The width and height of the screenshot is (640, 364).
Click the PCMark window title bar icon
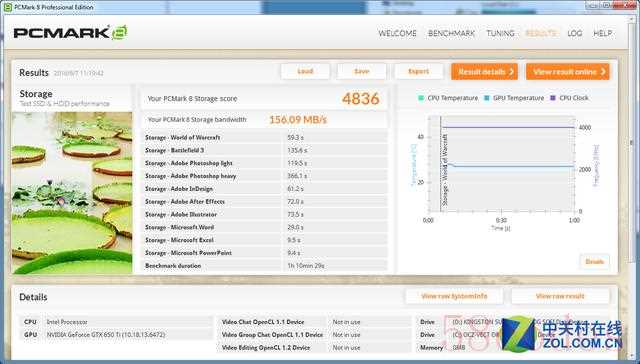[x=7, y=7]
